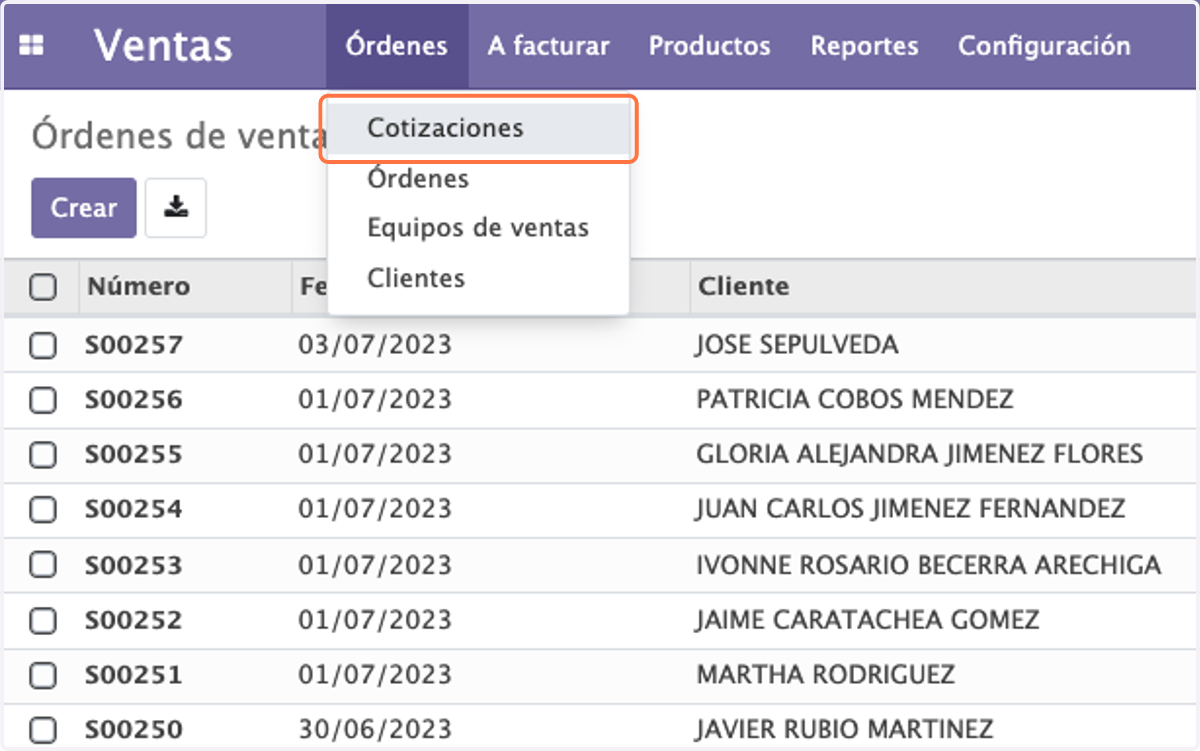
Task: Open the apps grid menu icon
Action: pyautogui.click(x=32, y=46)
